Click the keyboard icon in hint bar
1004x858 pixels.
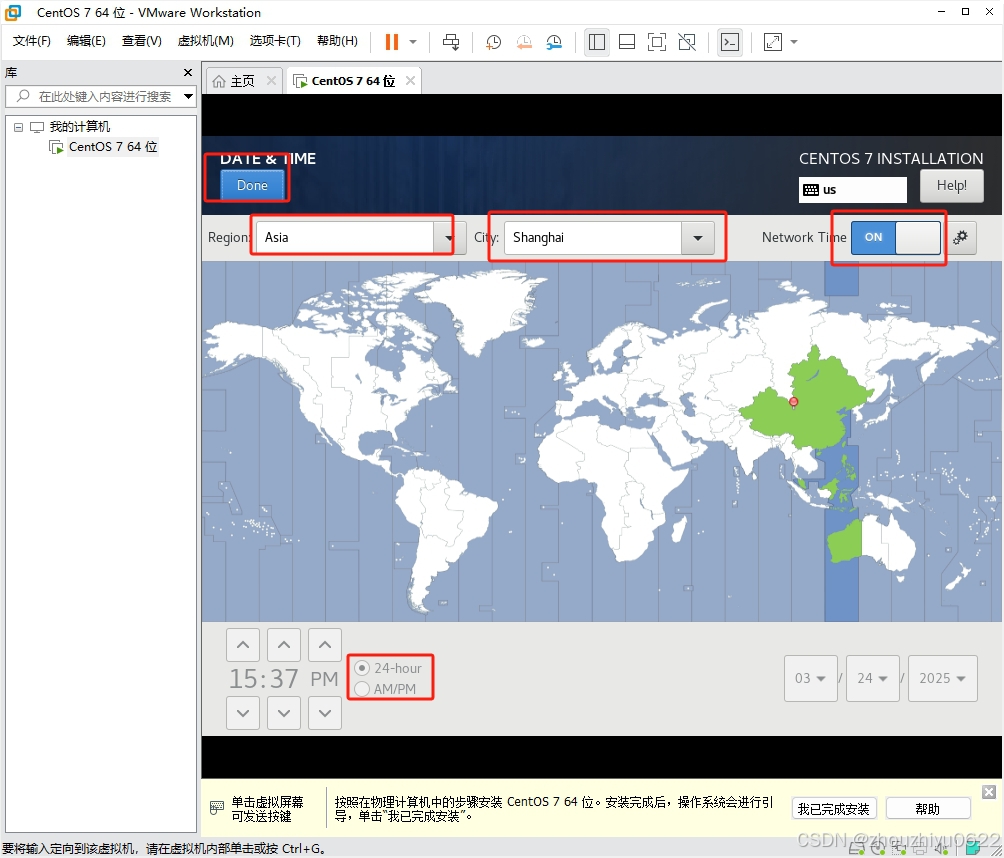pyautogui.click(x=217, y=807)
